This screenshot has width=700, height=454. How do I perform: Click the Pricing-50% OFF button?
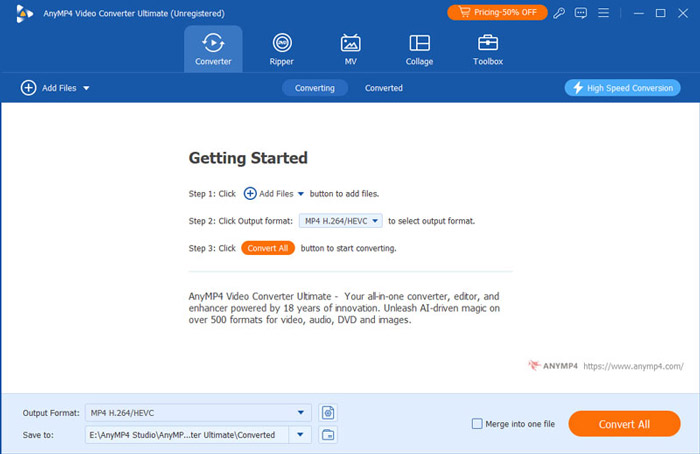(497, 12)
